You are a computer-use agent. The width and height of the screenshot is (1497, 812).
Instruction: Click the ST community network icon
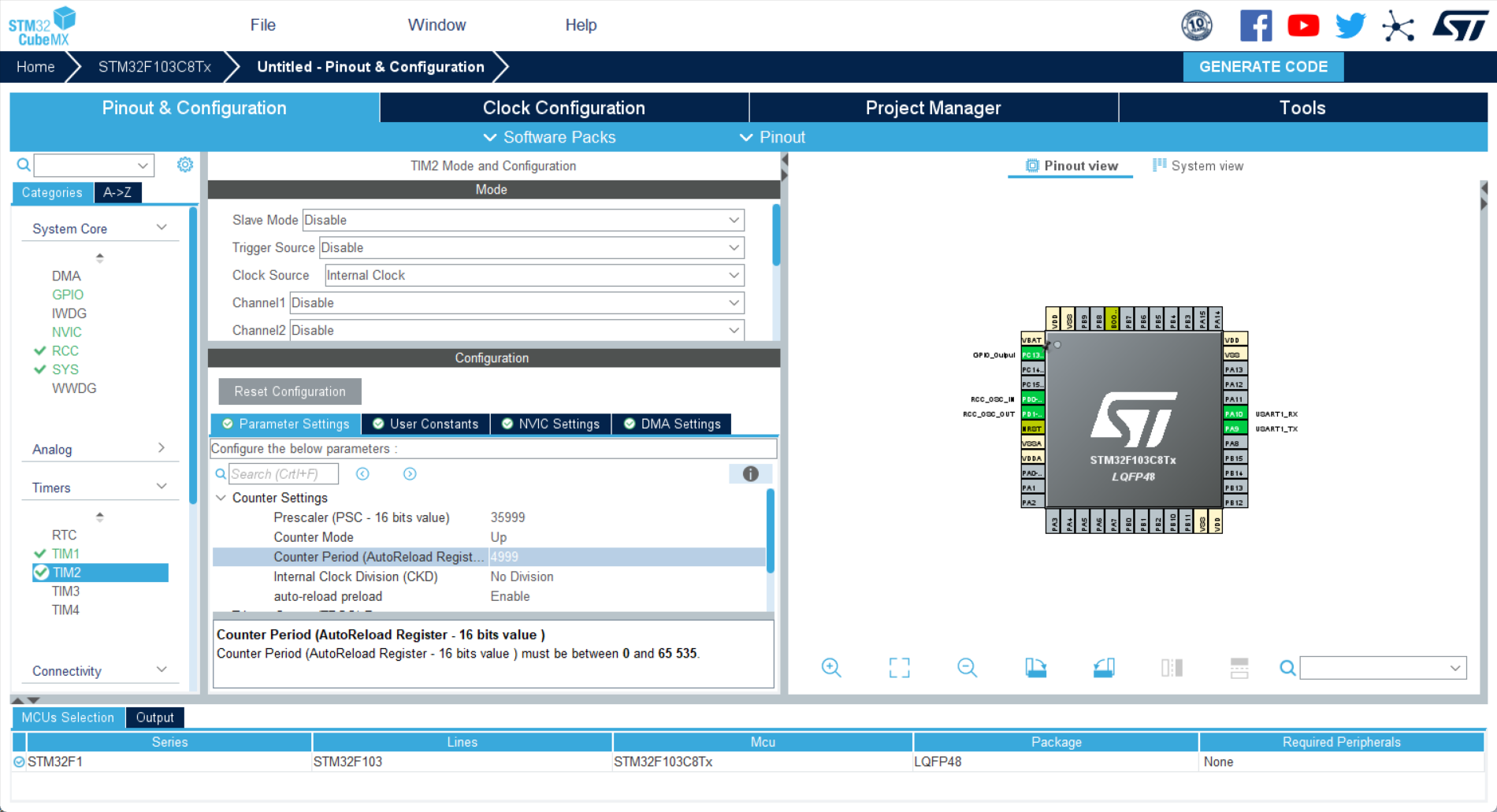(1398, 26)
